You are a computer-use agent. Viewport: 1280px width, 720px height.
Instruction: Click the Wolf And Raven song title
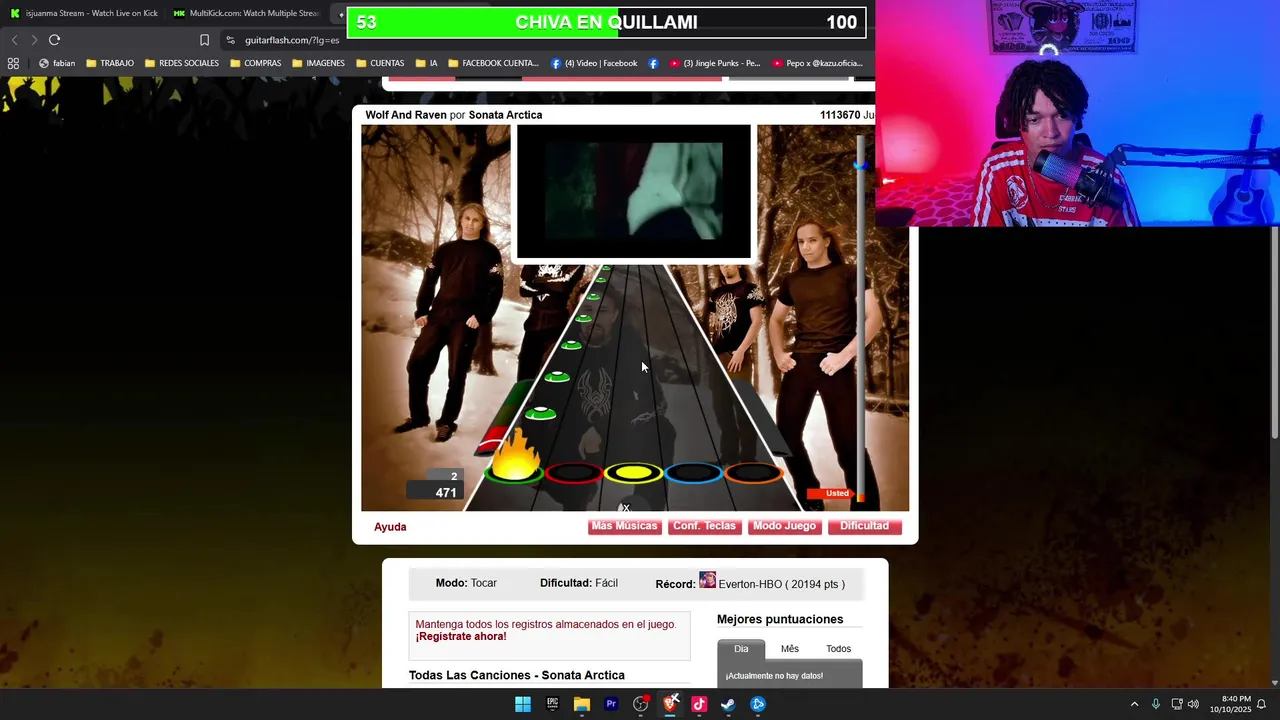coord(406,115)
